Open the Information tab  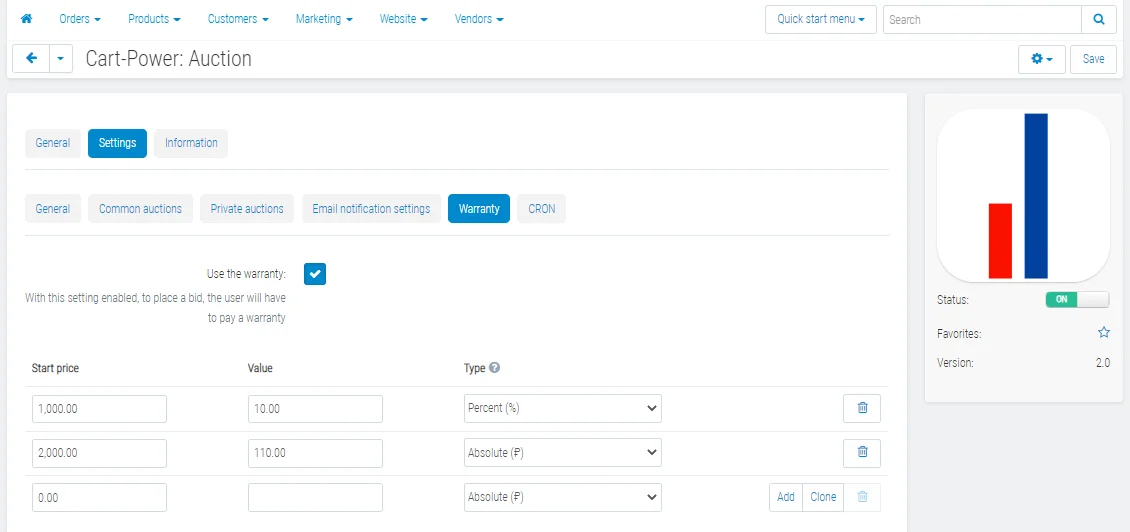point(191,143)
